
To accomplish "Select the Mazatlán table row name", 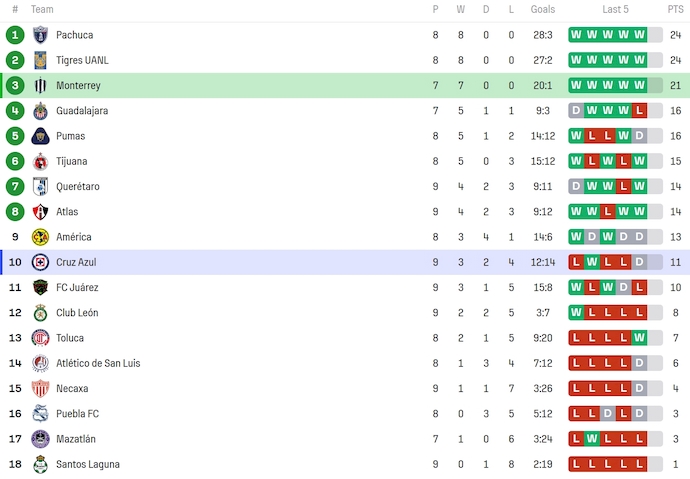I will (x=75, y=439).
